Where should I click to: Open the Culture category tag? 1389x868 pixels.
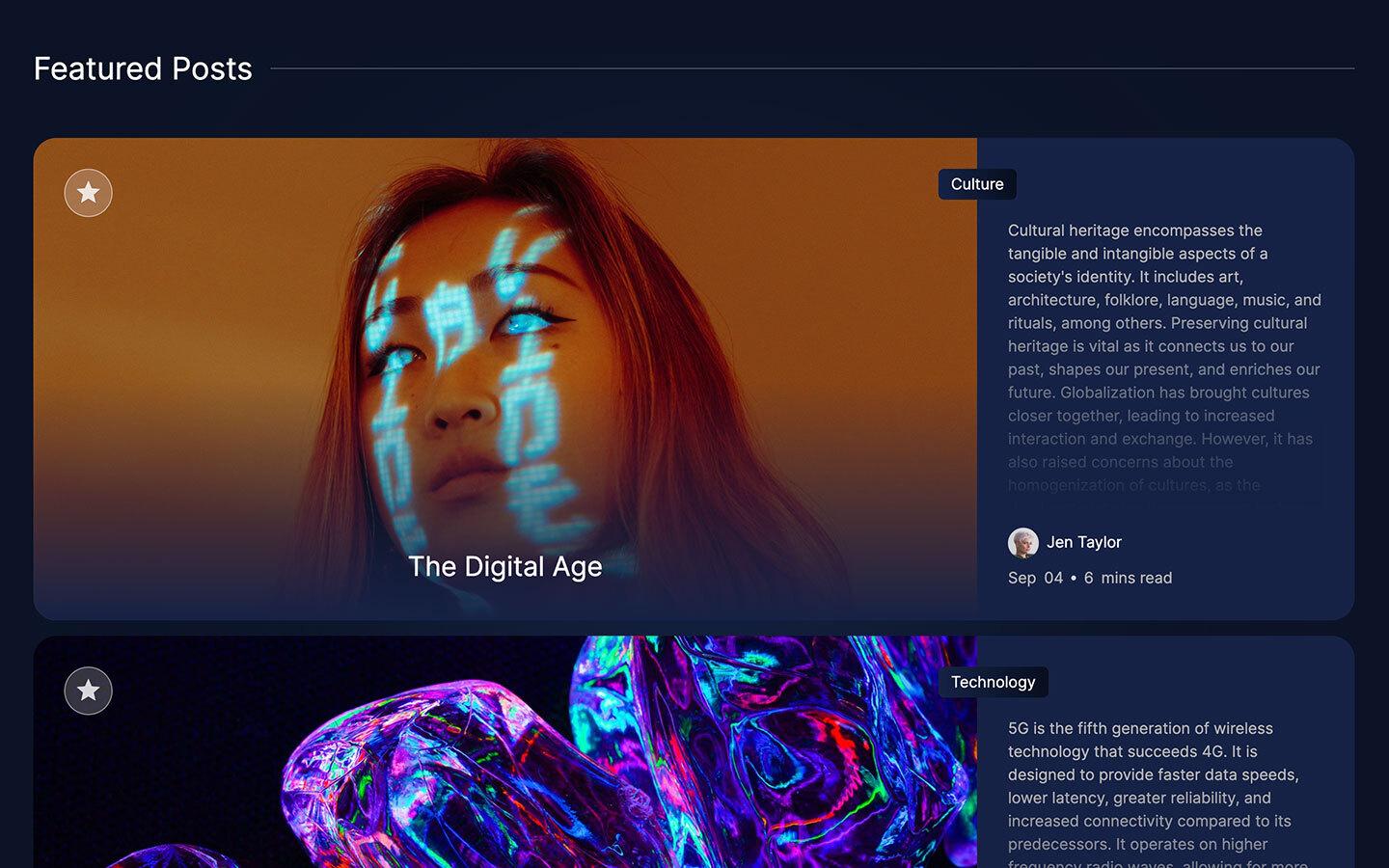coord(976,183)
